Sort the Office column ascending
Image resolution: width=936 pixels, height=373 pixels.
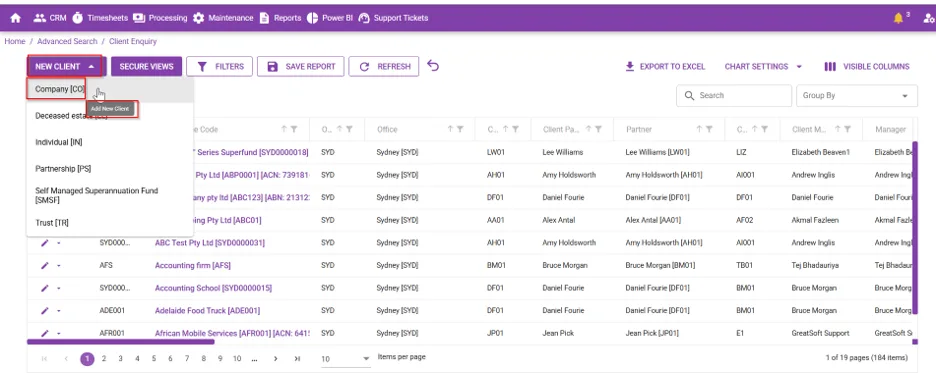coord(451,129)
